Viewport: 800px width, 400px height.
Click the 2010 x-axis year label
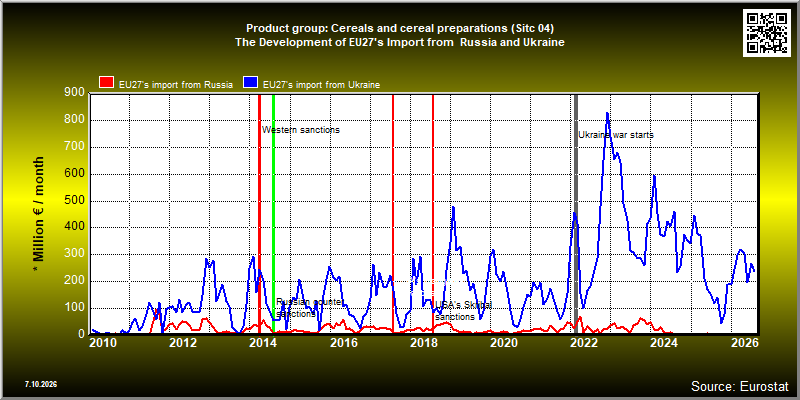[x=103, y=343]
